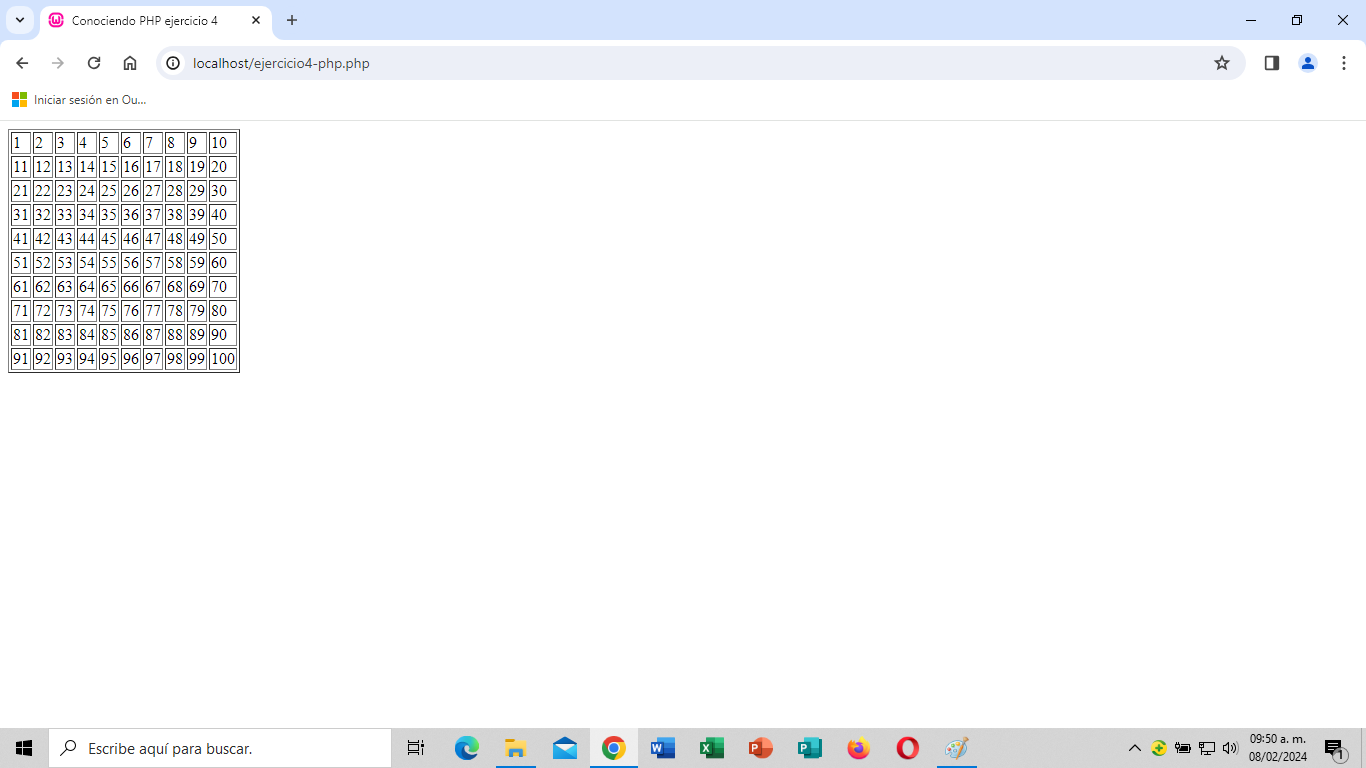Open Chrome's three-dot menu
This screenshot has height=768, width=1366.
[x=1344, y=63]
